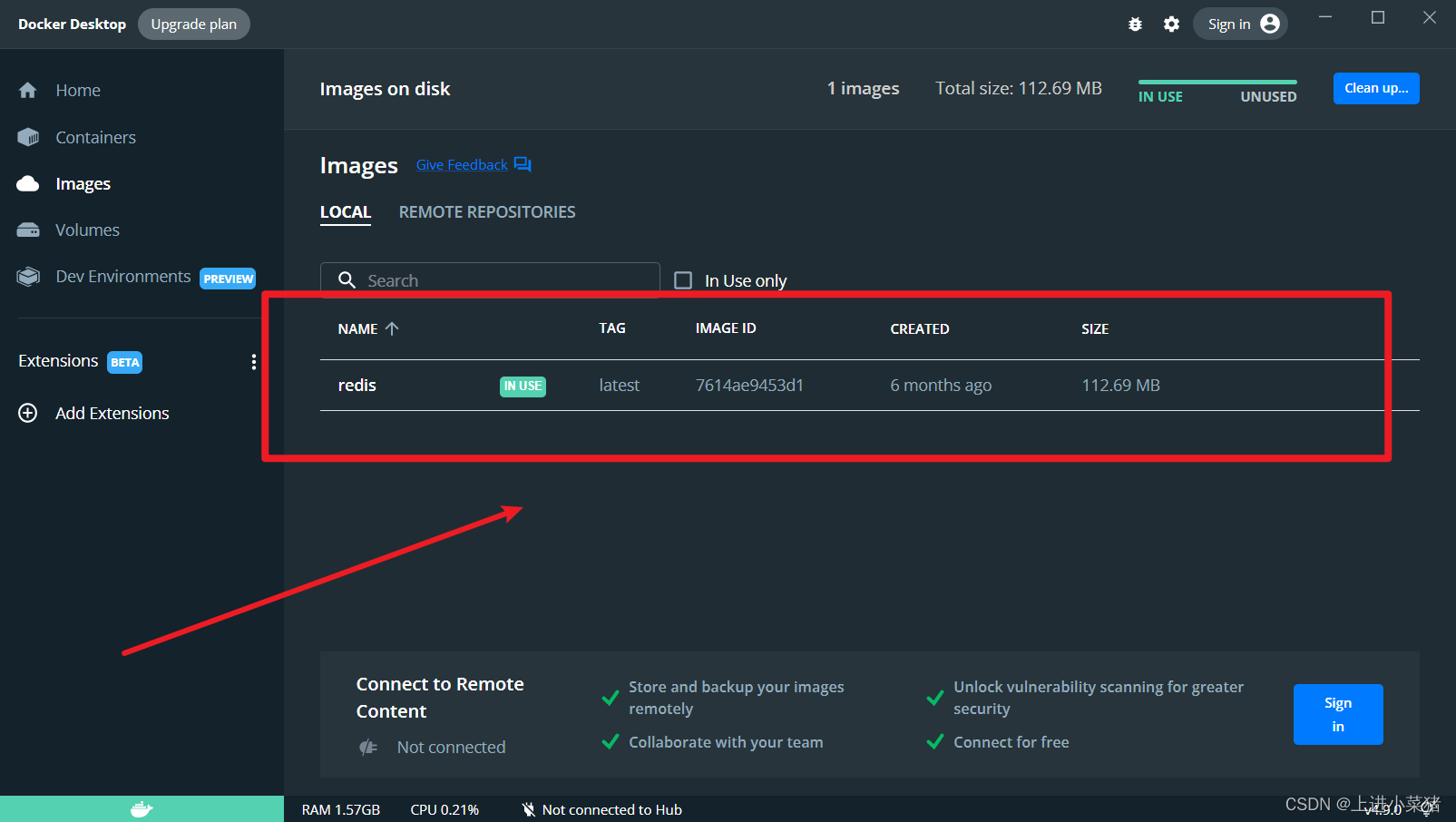Screen dimensions: 1456x822
Task: Click the CPU 0.21% status
Action: coord(445,809)
